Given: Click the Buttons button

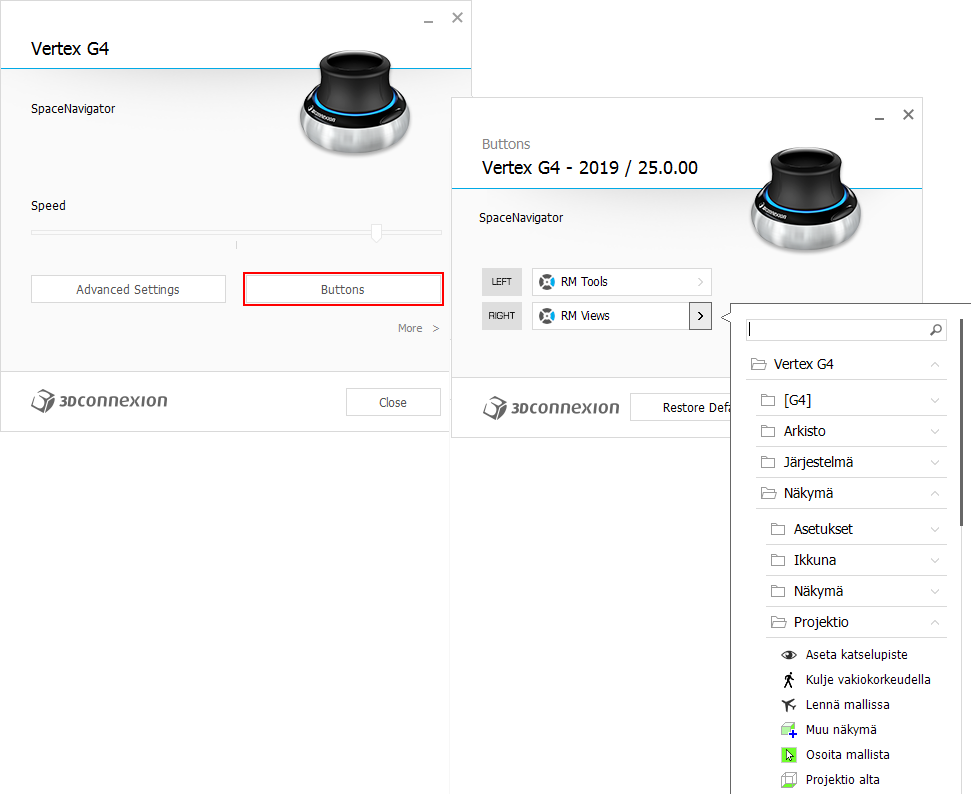Looking at the screenshot, I should pos(343,289).
